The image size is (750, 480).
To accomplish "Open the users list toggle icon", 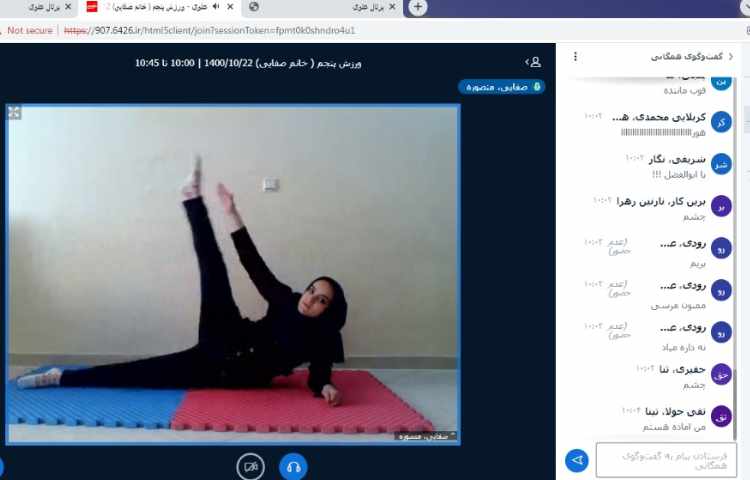I will pos(533,62).
